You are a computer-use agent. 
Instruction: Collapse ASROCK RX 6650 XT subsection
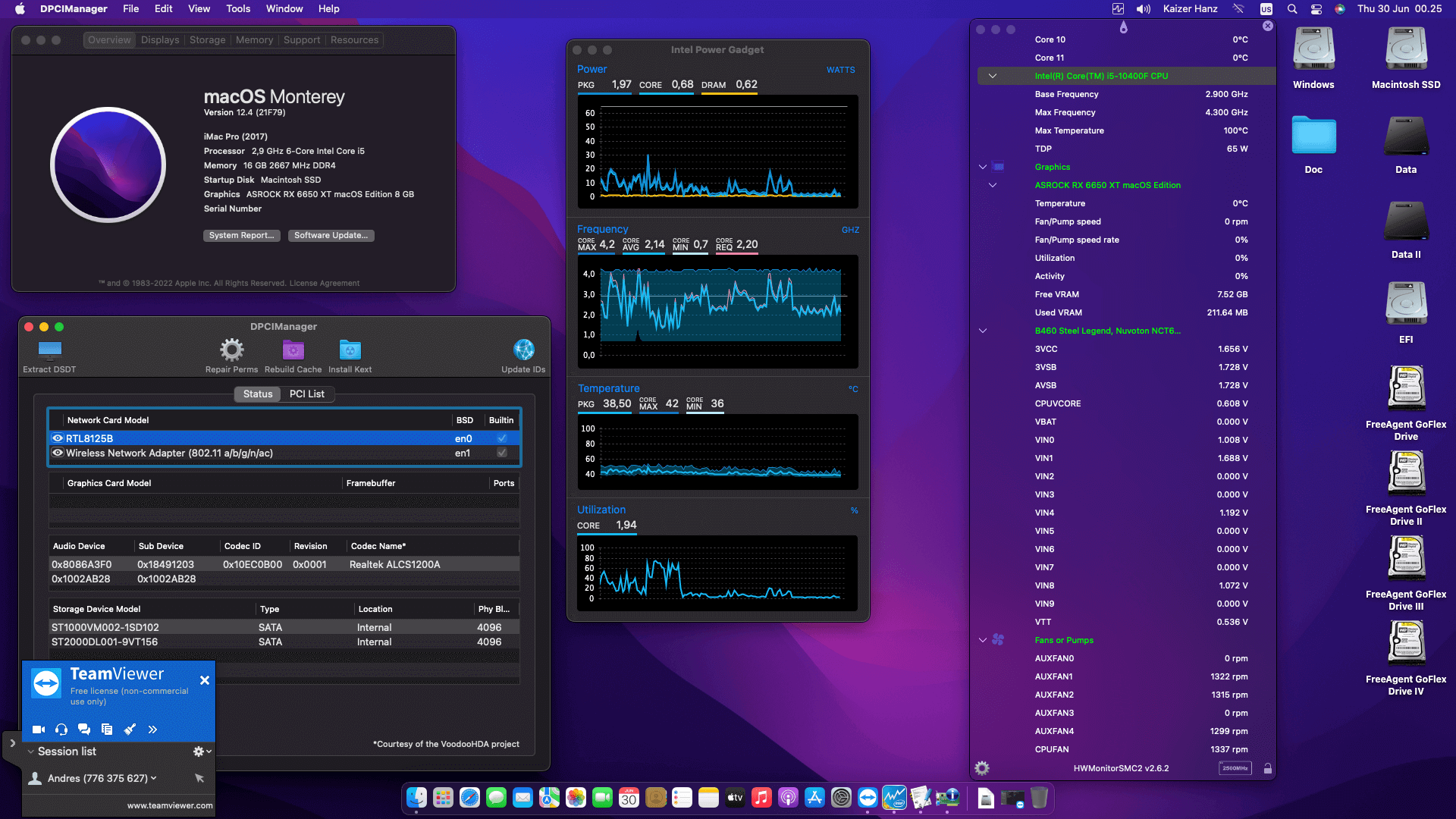coord(992,185)
